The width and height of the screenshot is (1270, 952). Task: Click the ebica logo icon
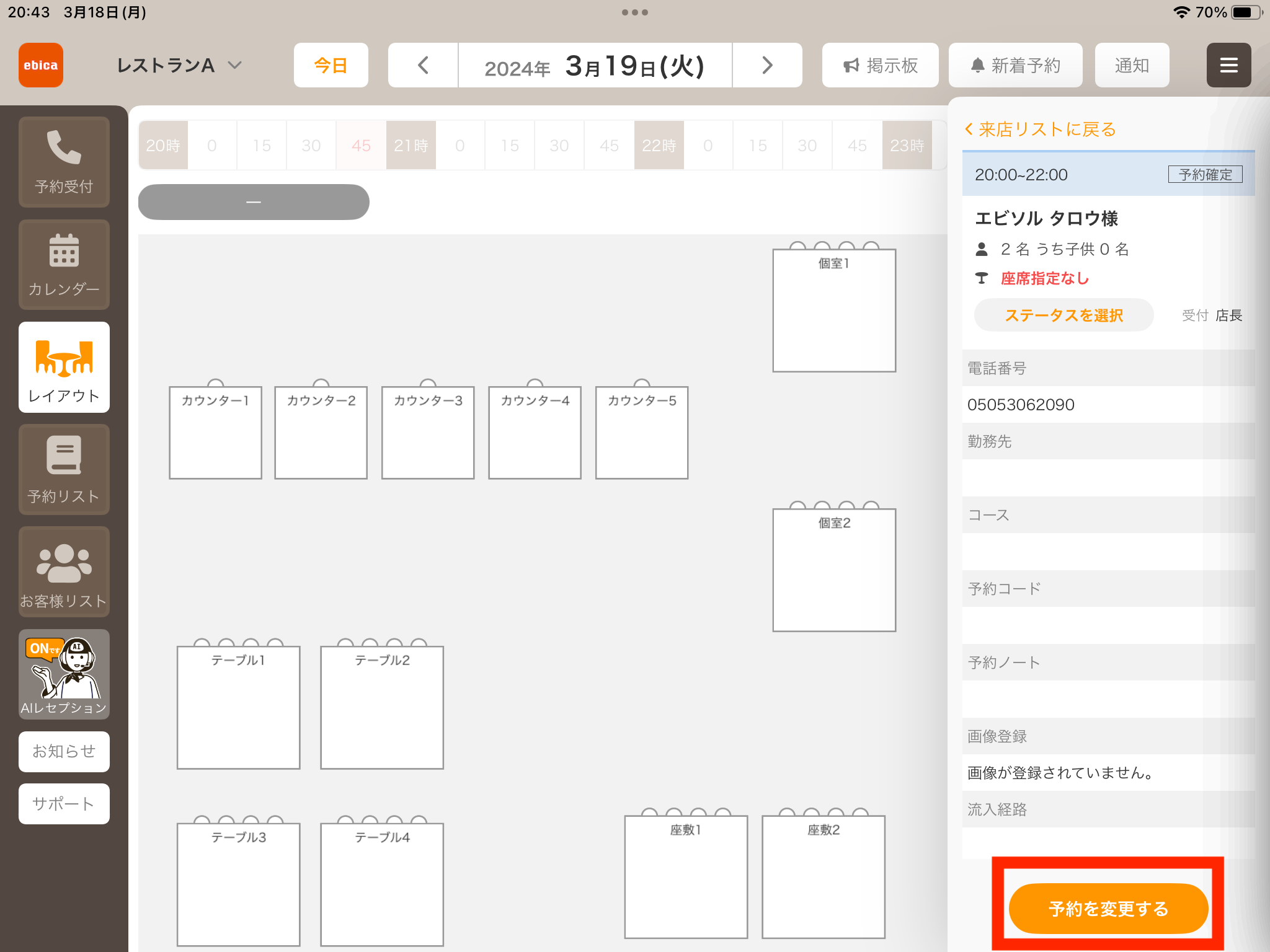(41, 65)
